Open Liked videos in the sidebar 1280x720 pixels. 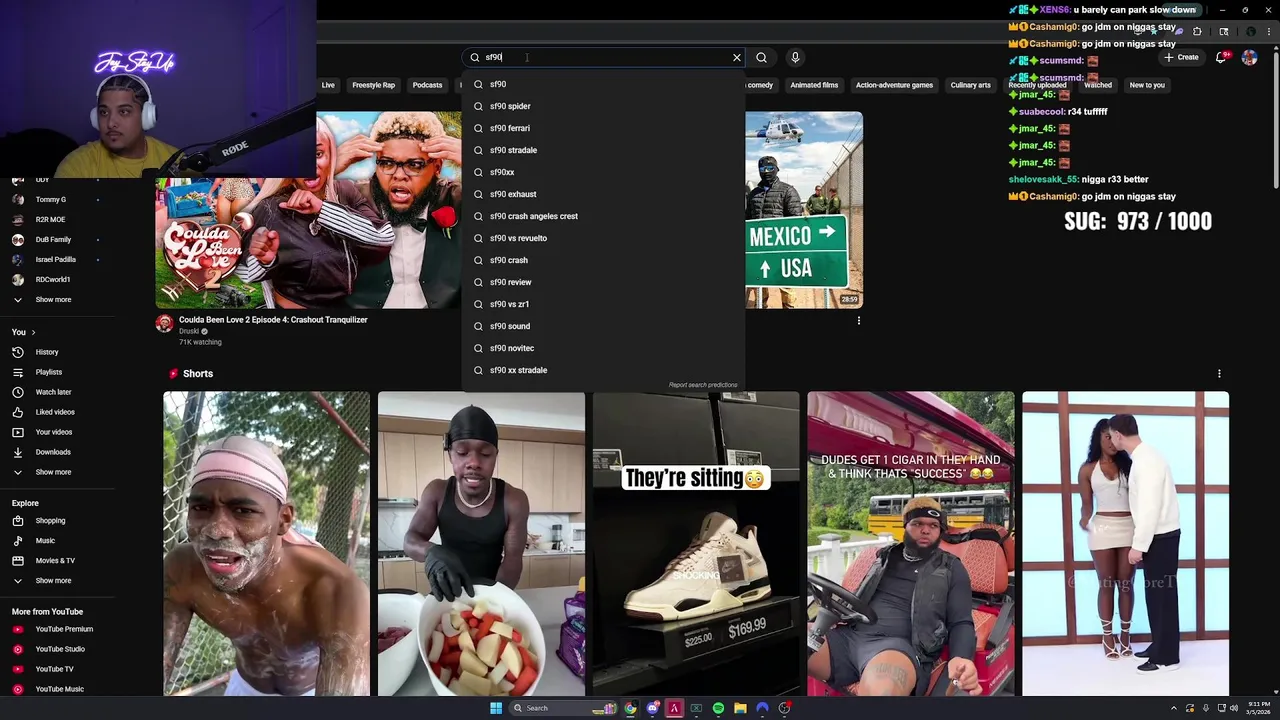coord(57,412)
